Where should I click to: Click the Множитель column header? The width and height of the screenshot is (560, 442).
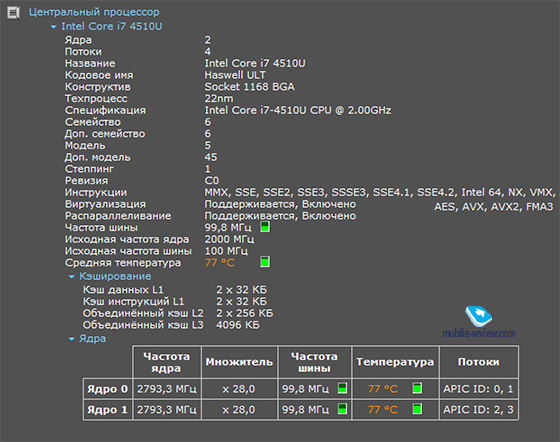[239, 362]
